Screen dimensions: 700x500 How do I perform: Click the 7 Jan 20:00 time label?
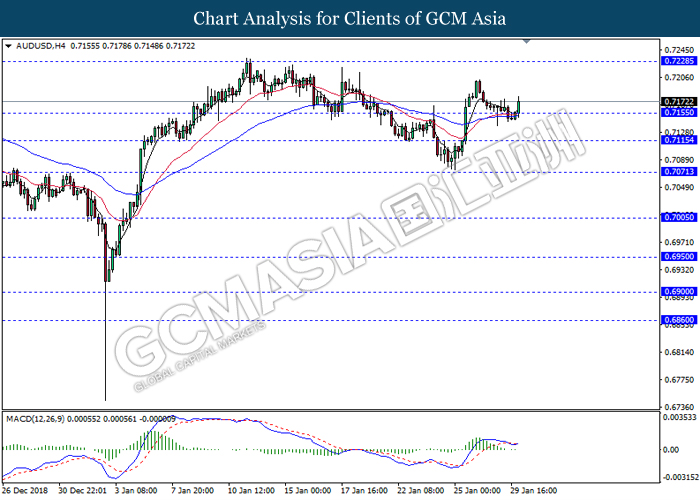(192, 491)
